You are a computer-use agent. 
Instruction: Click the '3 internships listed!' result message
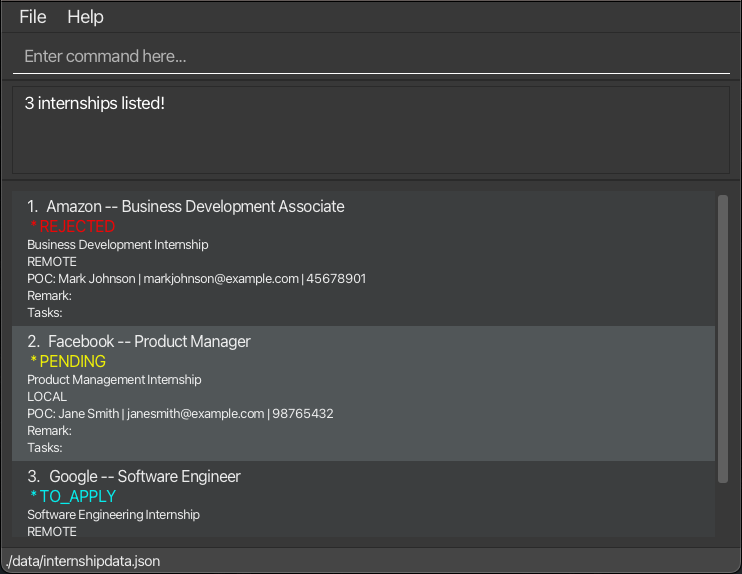[95, 103]
